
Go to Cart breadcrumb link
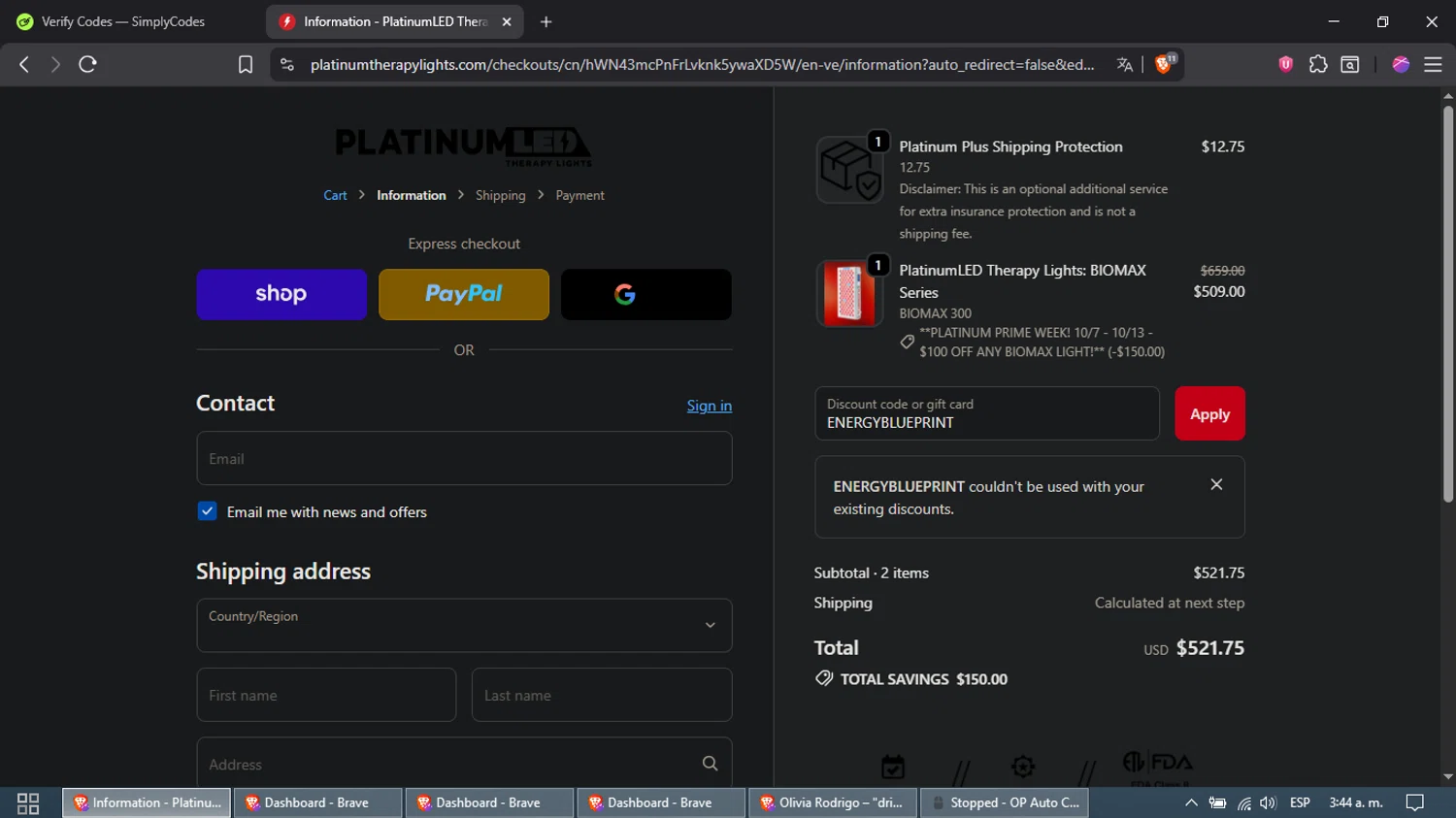[335, 195]
